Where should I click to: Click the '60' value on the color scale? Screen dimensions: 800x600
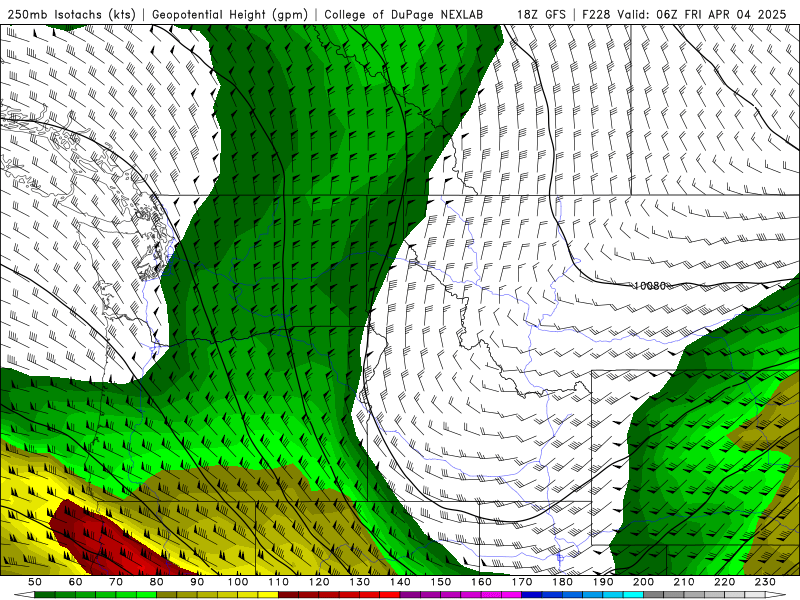tap(75, 582)
